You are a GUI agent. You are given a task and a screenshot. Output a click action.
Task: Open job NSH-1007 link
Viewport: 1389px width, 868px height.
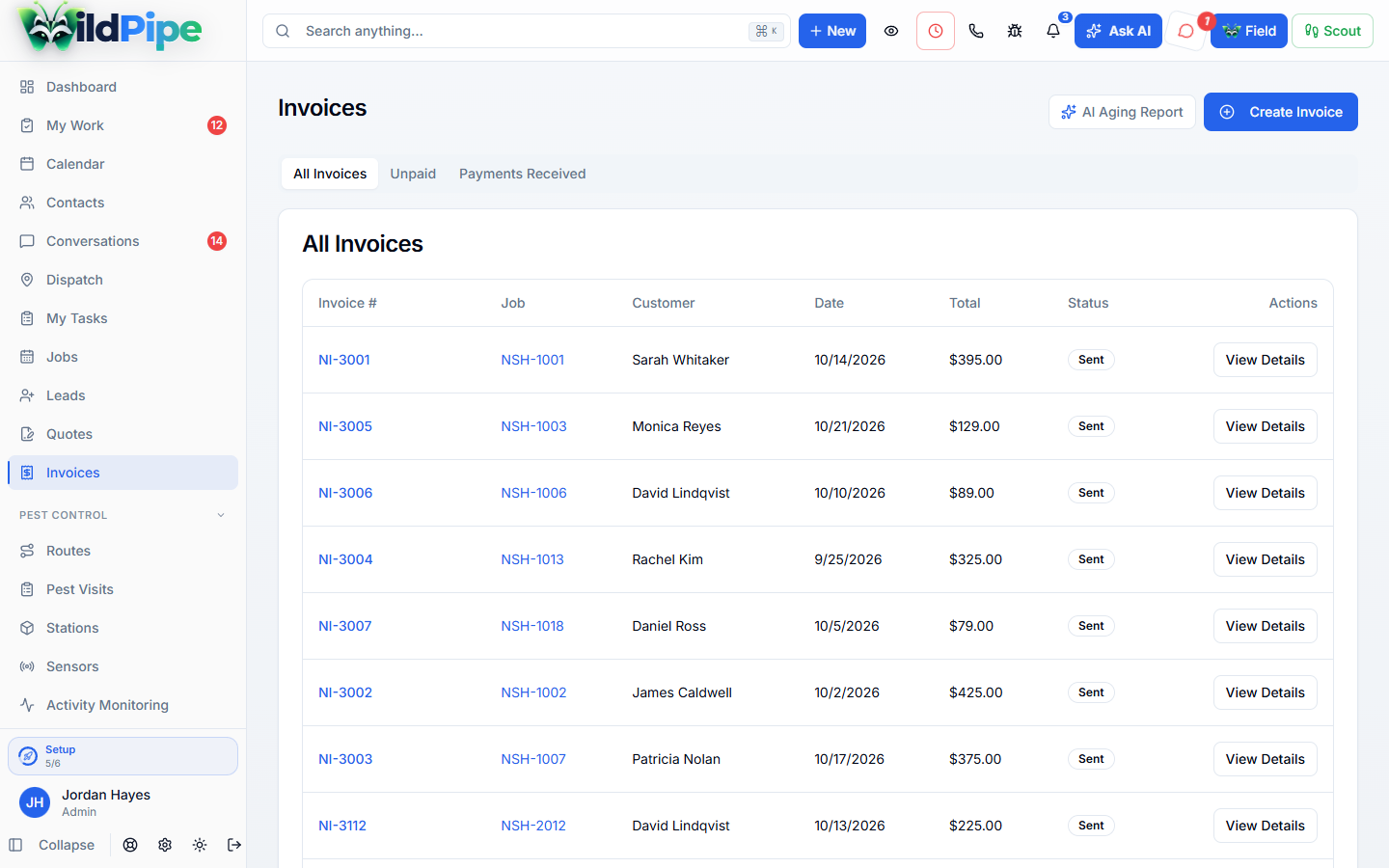[533, 759]
